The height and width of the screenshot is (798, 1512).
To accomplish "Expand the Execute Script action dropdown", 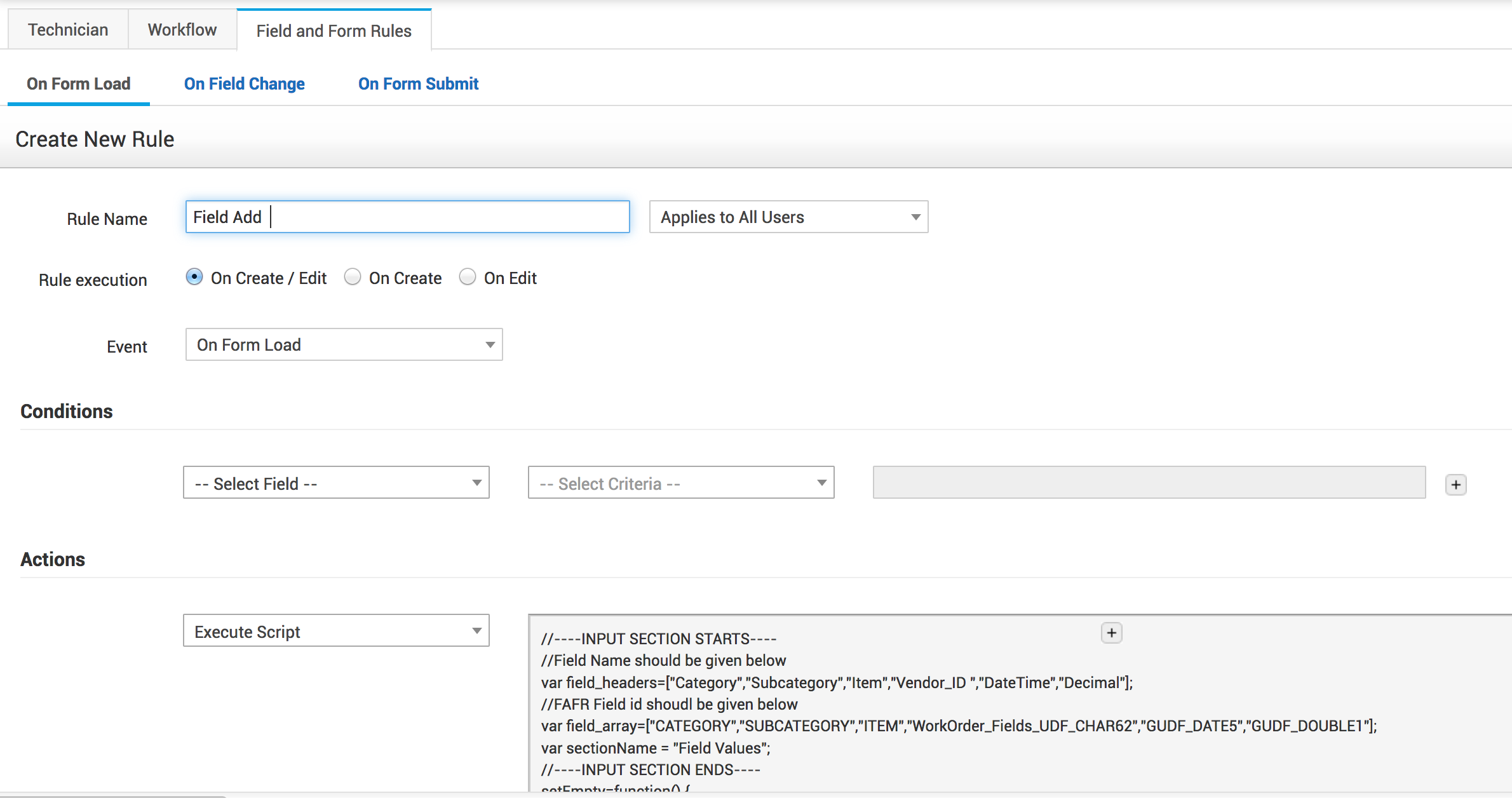I will coord(336,632).
